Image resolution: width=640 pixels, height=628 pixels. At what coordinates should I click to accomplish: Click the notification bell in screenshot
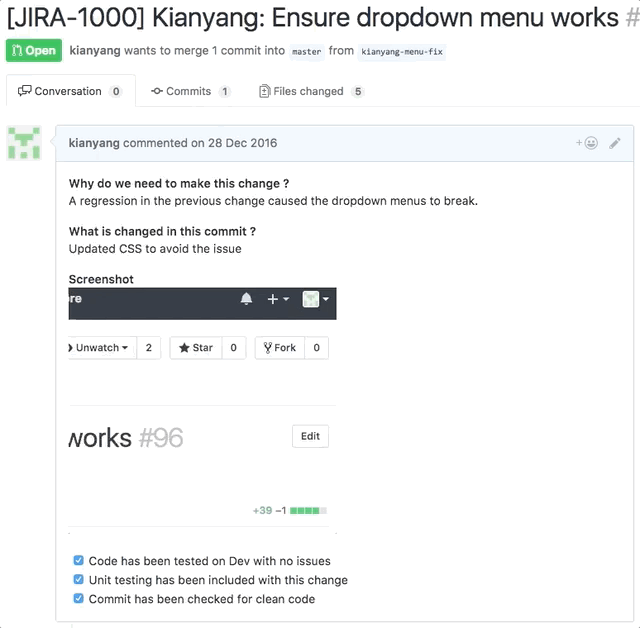[x=246, y=299]
